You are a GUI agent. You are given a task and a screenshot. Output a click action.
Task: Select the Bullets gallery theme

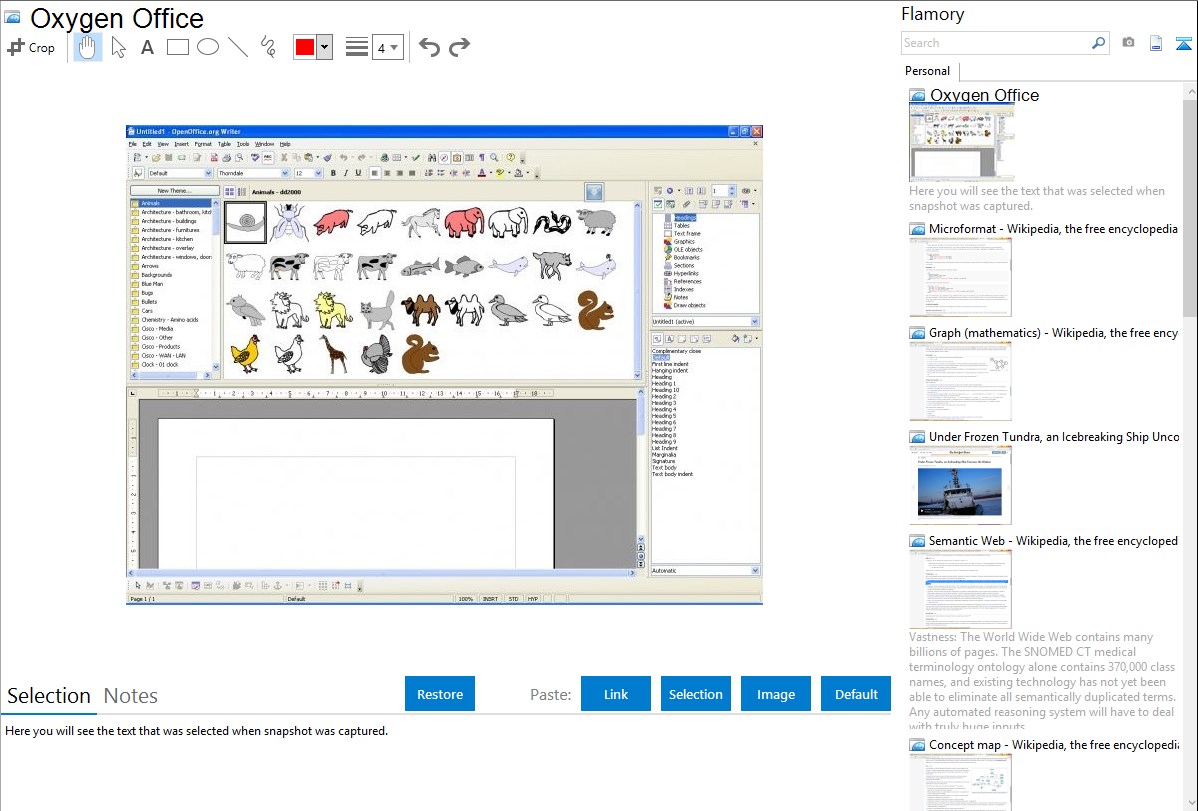coord(149,302)
